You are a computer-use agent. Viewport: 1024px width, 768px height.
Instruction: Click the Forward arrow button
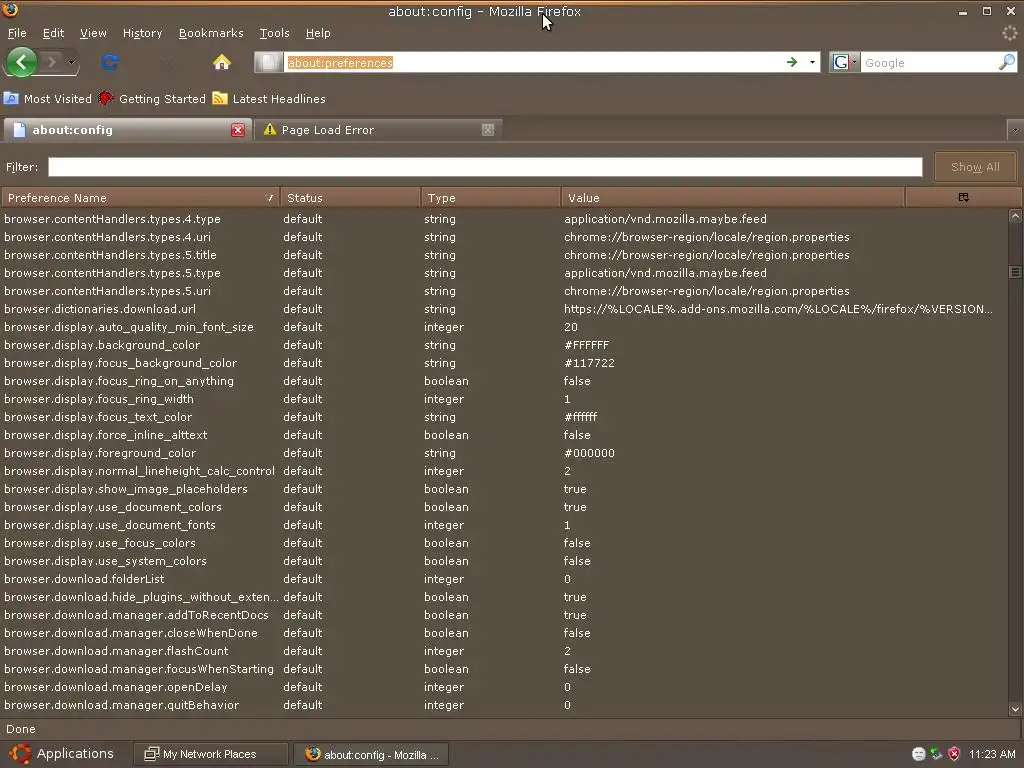(x=52, y=62)
